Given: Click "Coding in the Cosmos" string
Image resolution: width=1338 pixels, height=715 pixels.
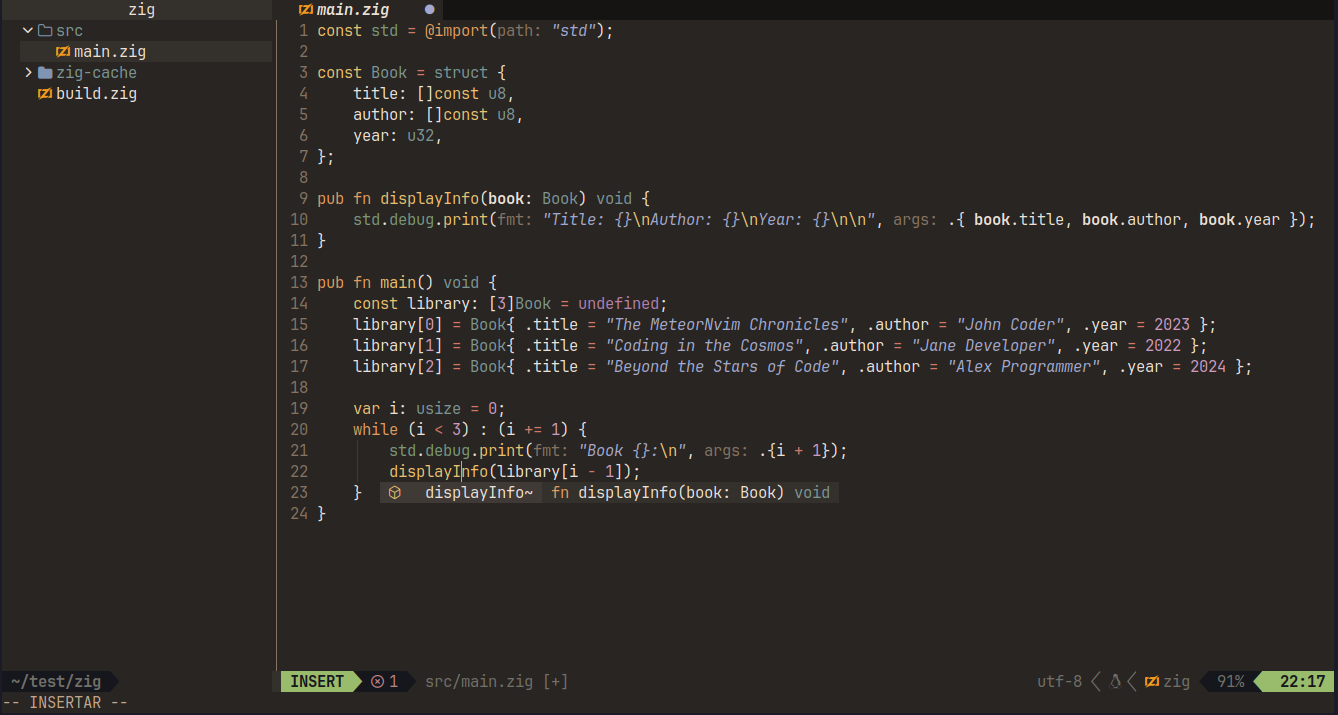Looking at the screenshot, I should 705,346.
